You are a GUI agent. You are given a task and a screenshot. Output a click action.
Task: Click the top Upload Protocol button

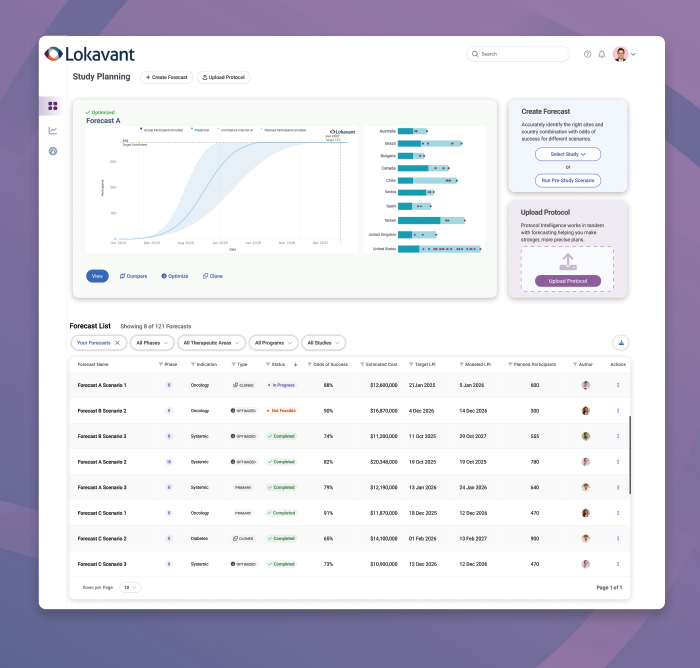(224, 77)
